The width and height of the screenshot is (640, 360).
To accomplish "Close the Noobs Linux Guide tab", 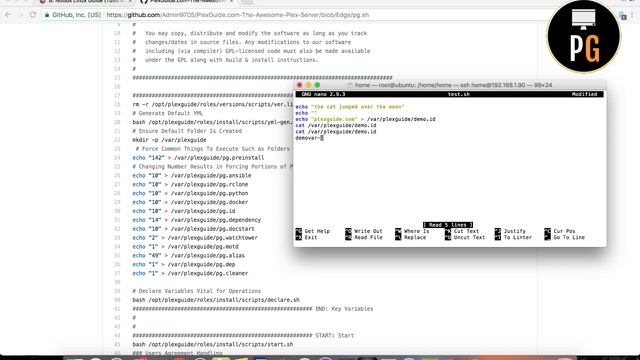I will 130,2.
